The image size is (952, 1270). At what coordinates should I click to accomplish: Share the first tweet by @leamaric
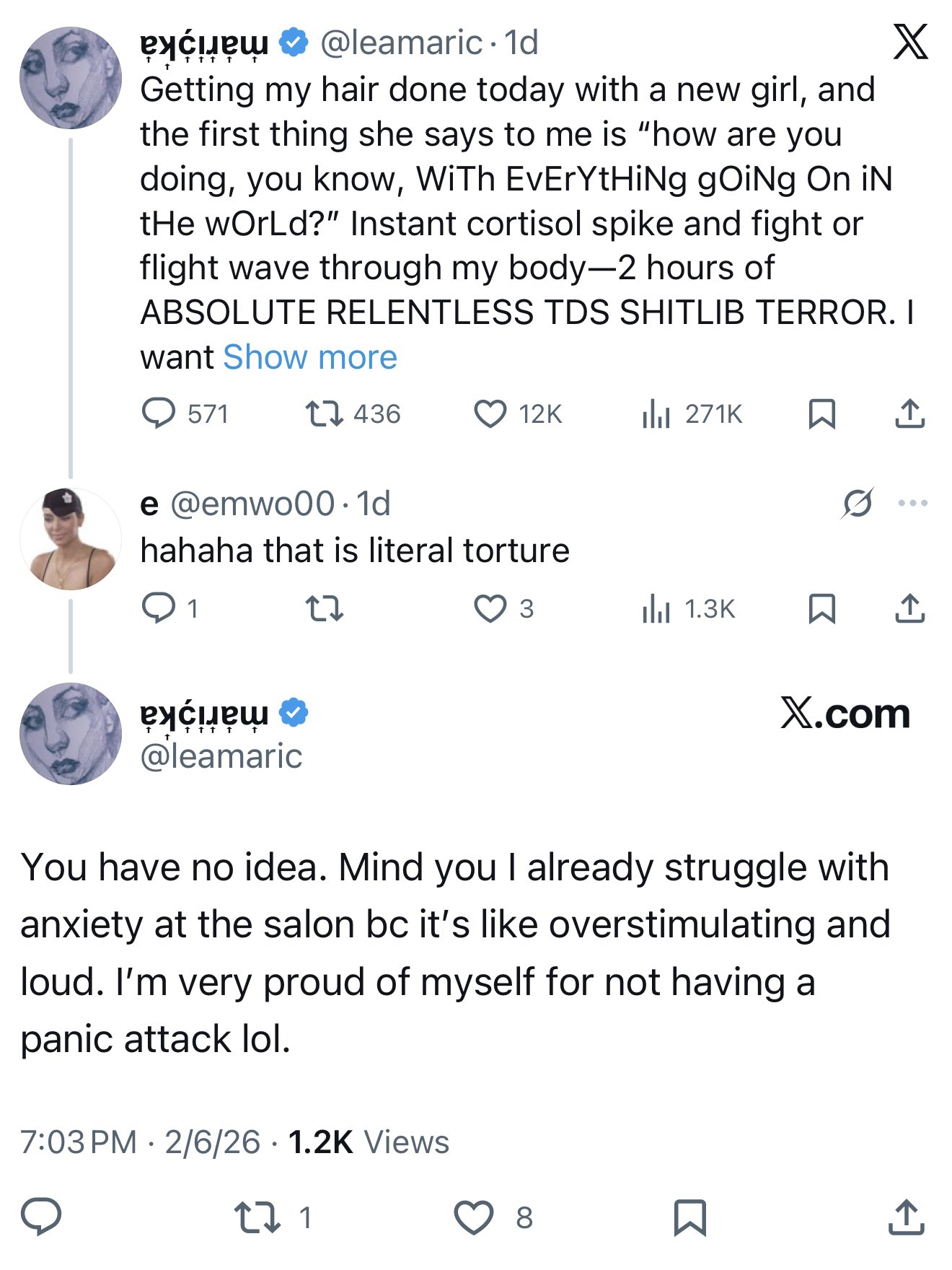(909, 414)
